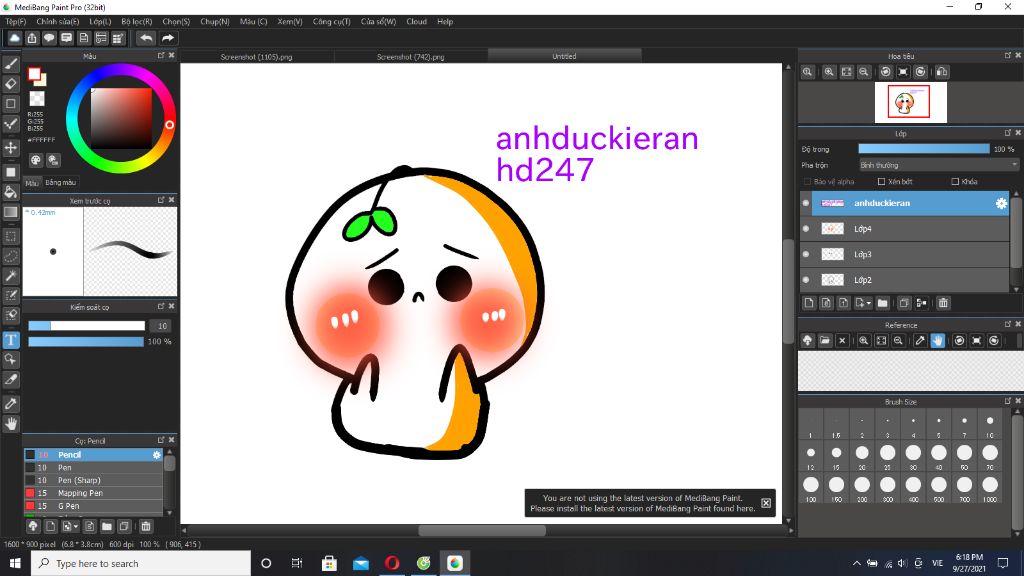Open the Pha trộn blend mode dropdown
The height and width of the screenshot is (576, 1024).
click(939, 165)
